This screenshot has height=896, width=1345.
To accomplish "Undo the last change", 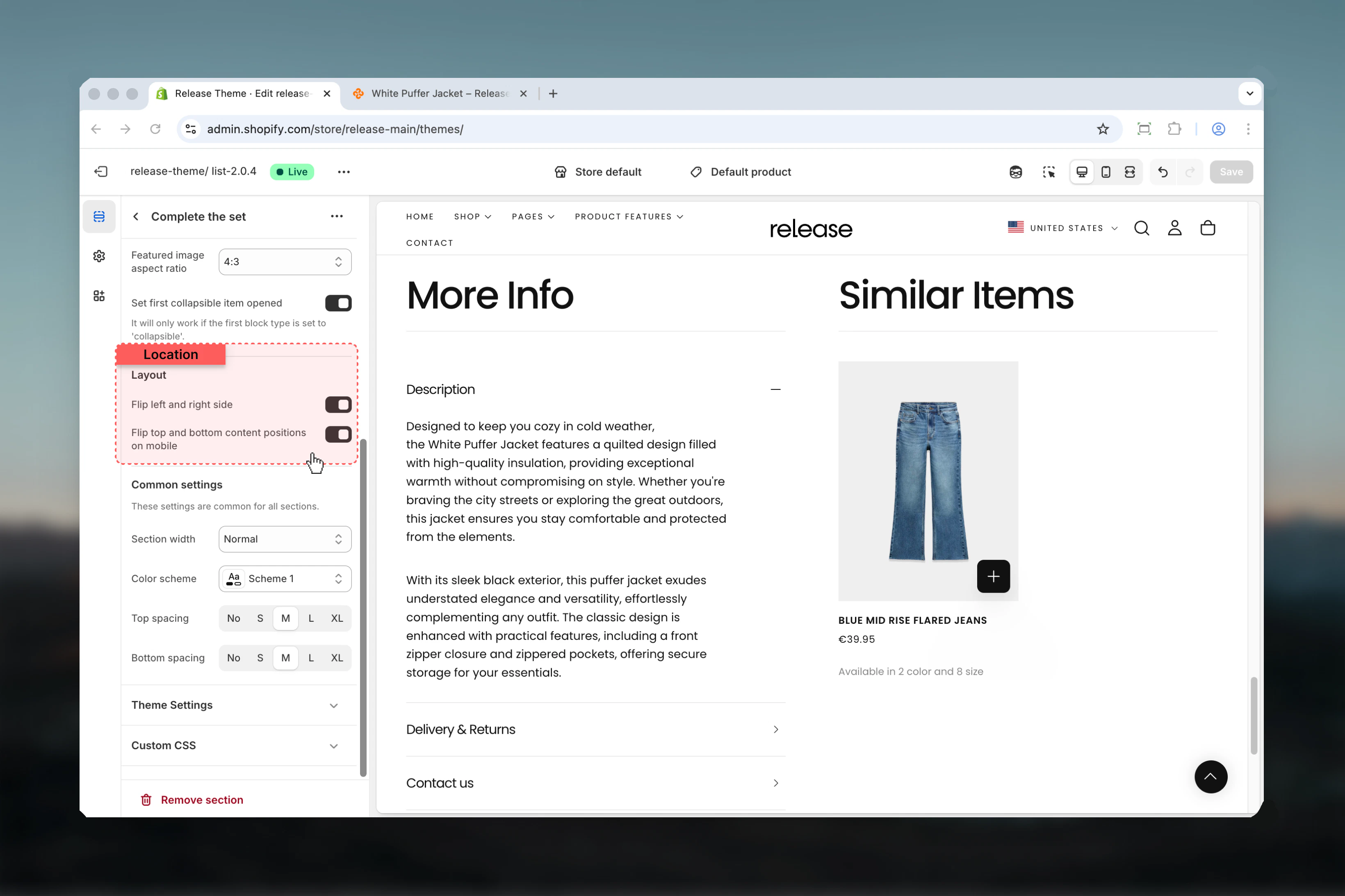I will coord(1163,172).
